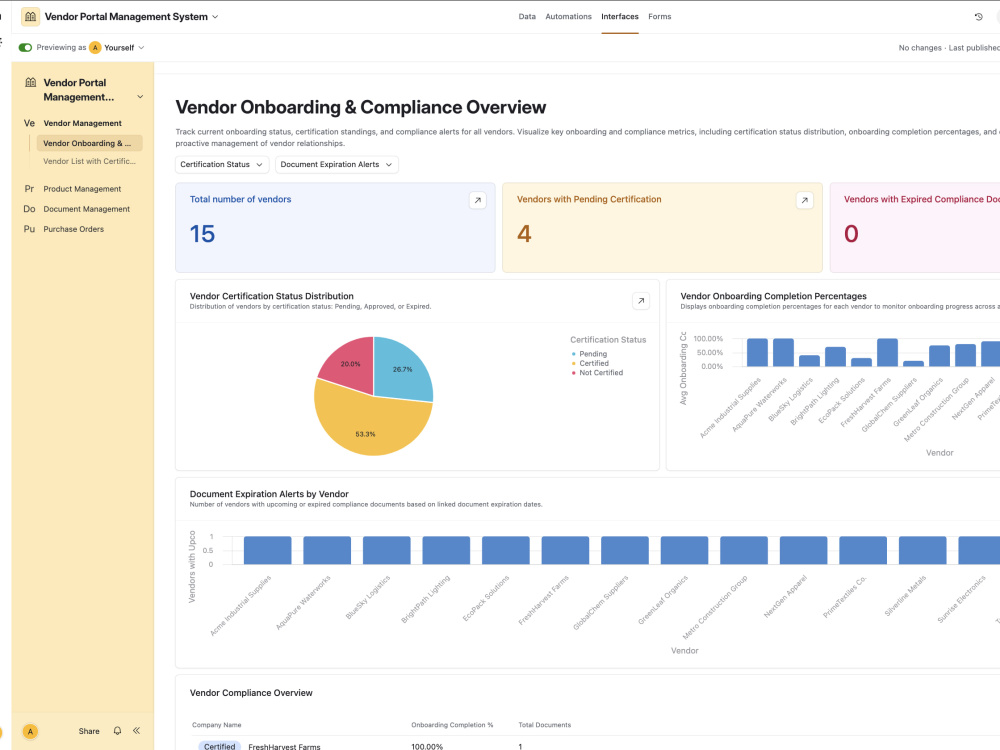Open the Certification Status filter dropdown
The height and width of the screenshot is (750, 1000).
pos(221,165)
